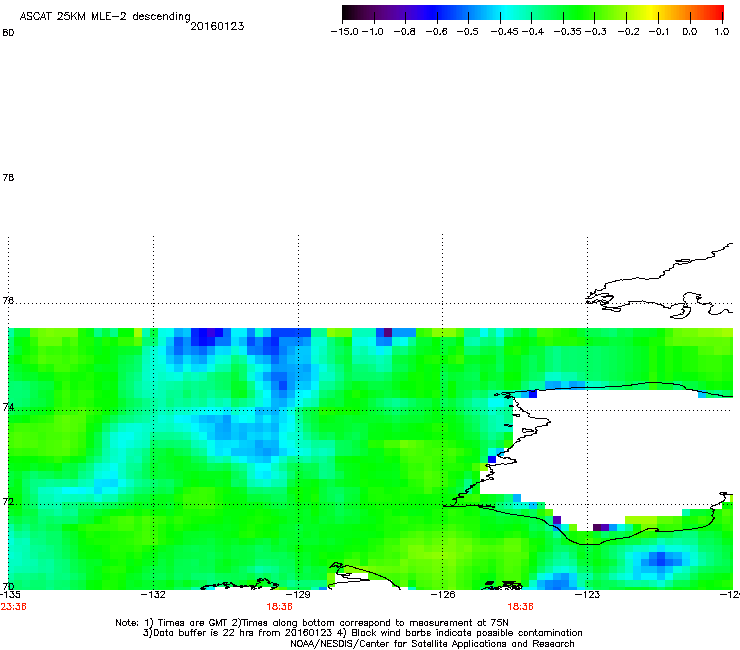Viewport: 740px width, 650px height.
Task: Click the island coastline outline near 76N
Action: coord(660,283)
